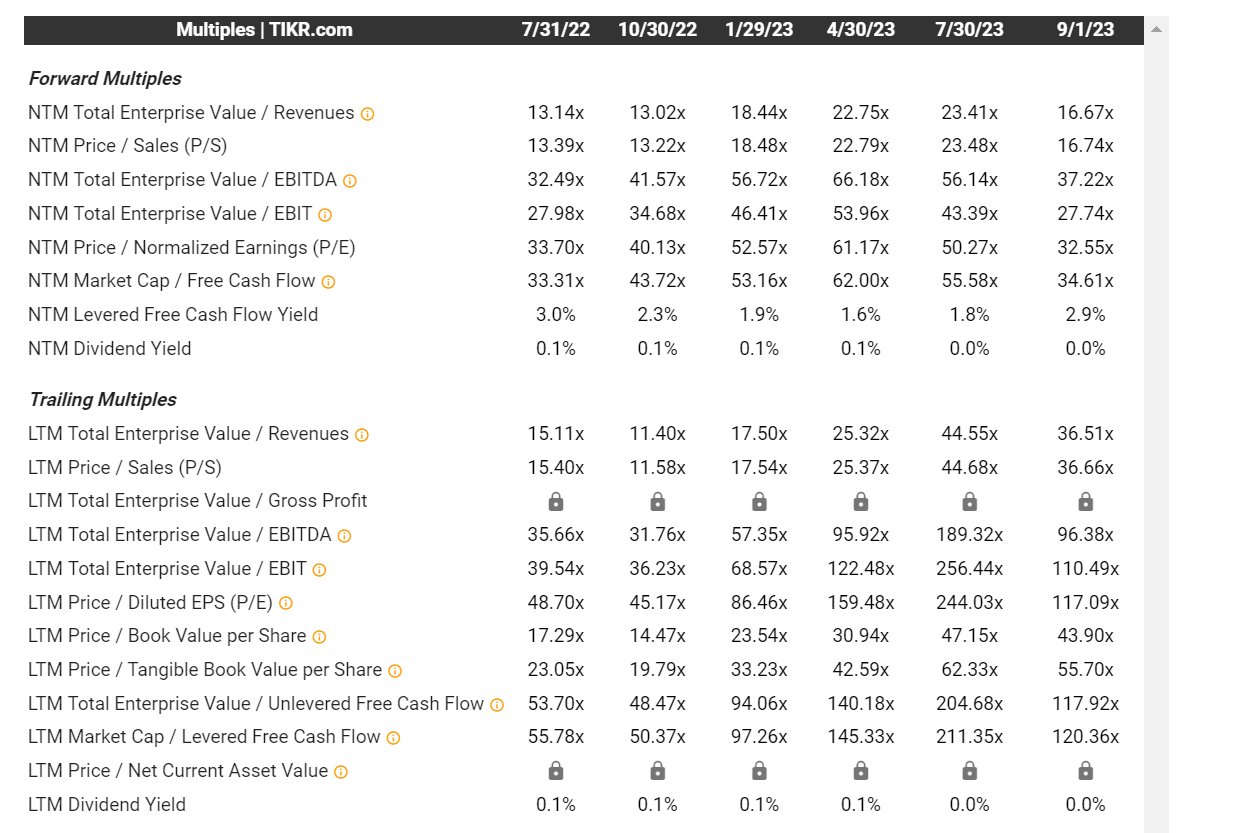This screenshot has width=1236, height=833.
Task: Click the info icon for NTM Market Cap / Free Cash Flow
Action: pyautogui.click(x=328, y=281)
